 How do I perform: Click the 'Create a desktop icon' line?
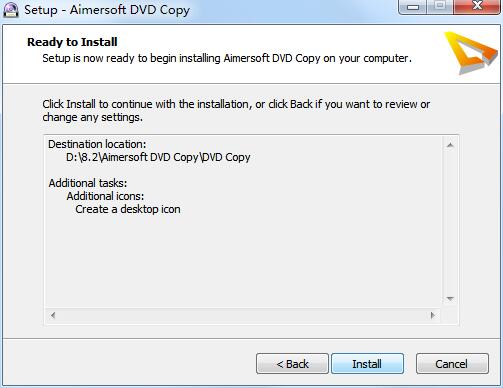tap(128, 209)
